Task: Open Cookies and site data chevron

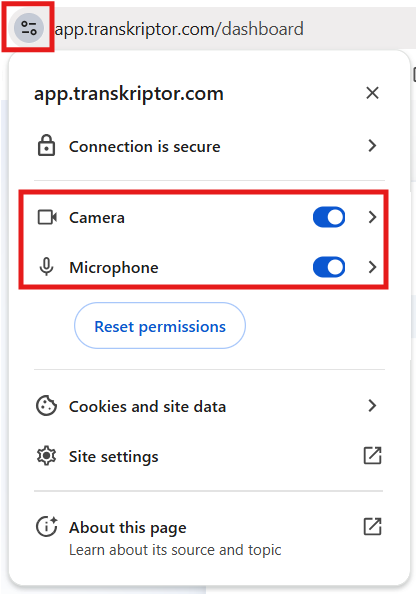Action: pyautogui.click(x=372, y=406)
